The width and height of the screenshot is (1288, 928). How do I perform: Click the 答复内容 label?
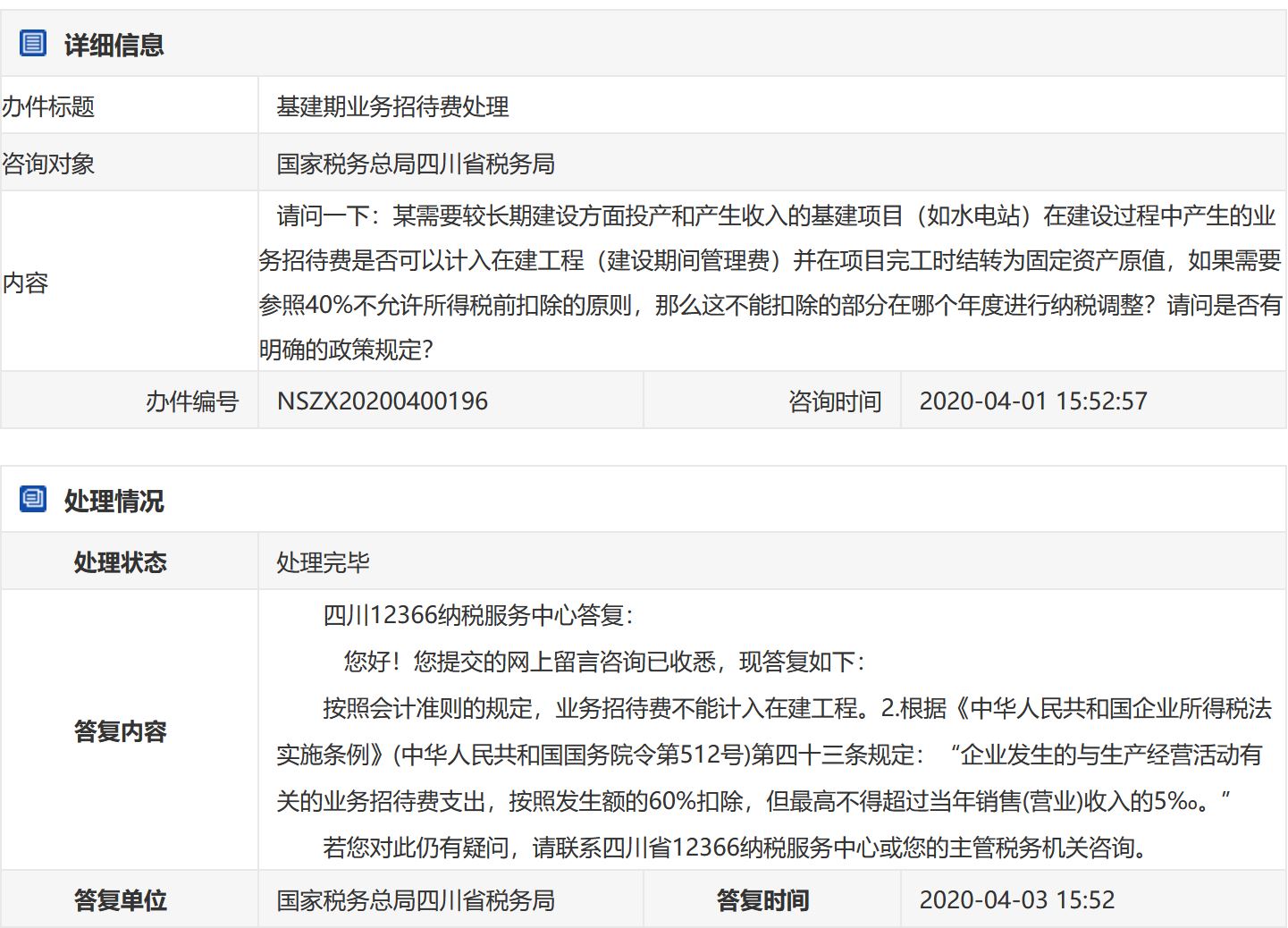point(121,731)
